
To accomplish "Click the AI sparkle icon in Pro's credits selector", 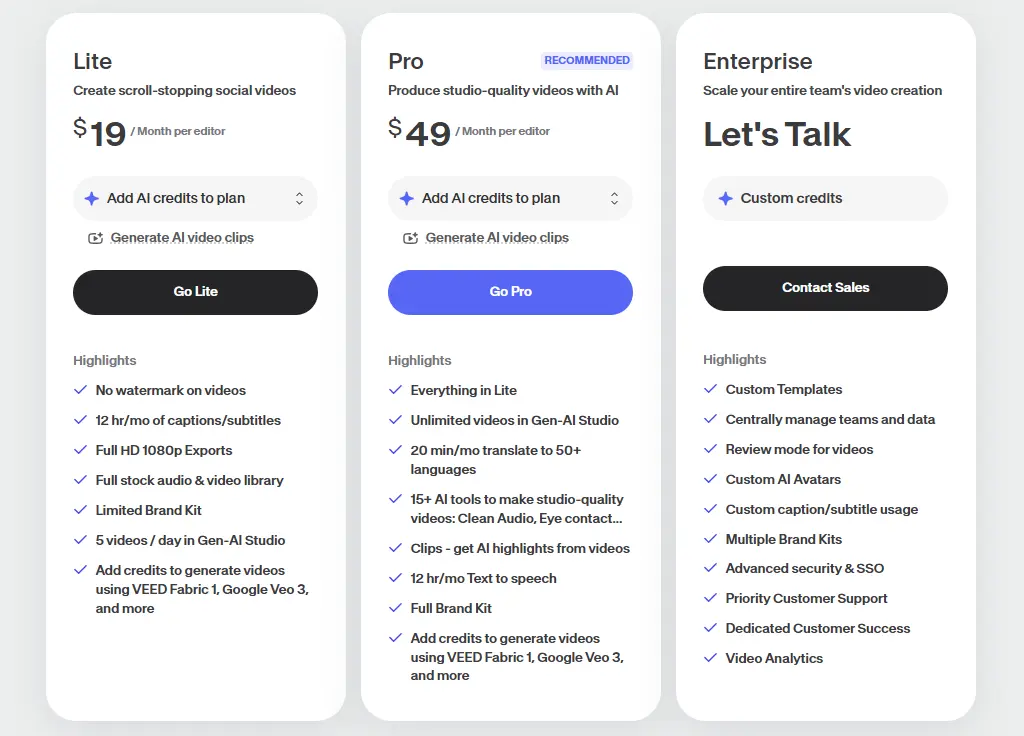I will pyautogui.click(x=406, y=198).
